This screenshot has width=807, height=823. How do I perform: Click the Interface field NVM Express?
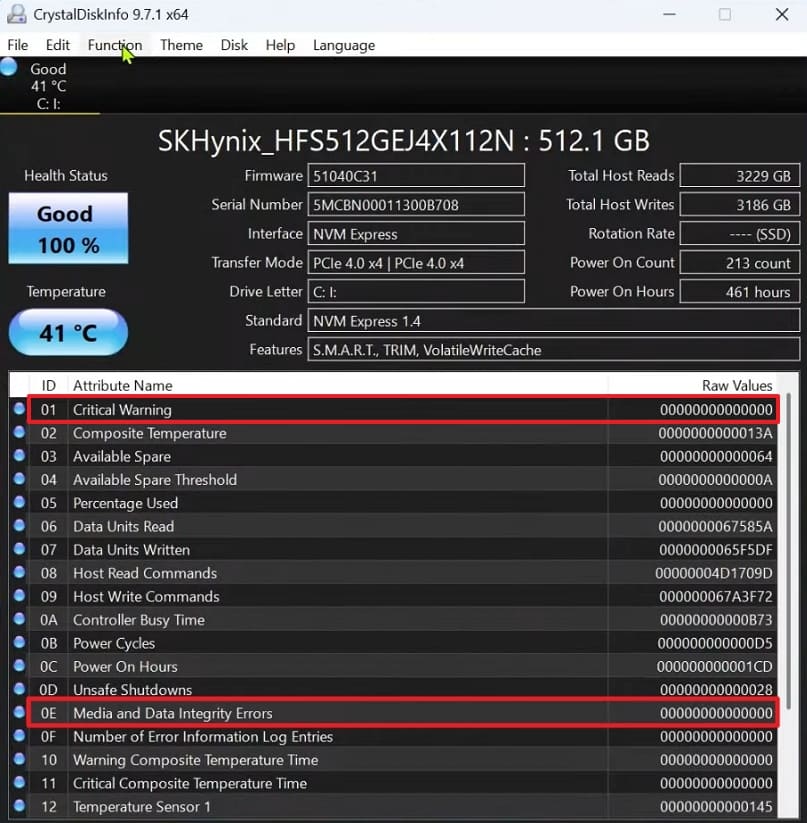[416, 234]
